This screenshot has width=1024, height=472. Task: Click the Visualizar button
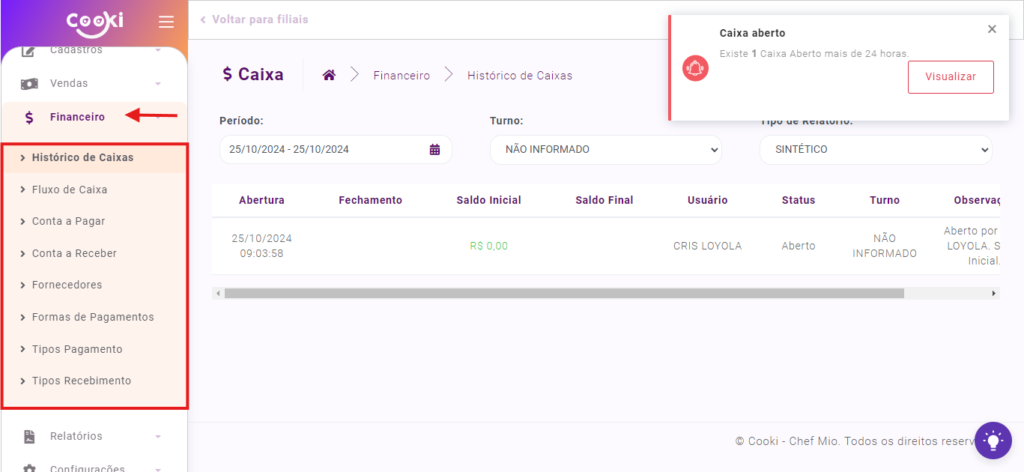coord(950,77)
